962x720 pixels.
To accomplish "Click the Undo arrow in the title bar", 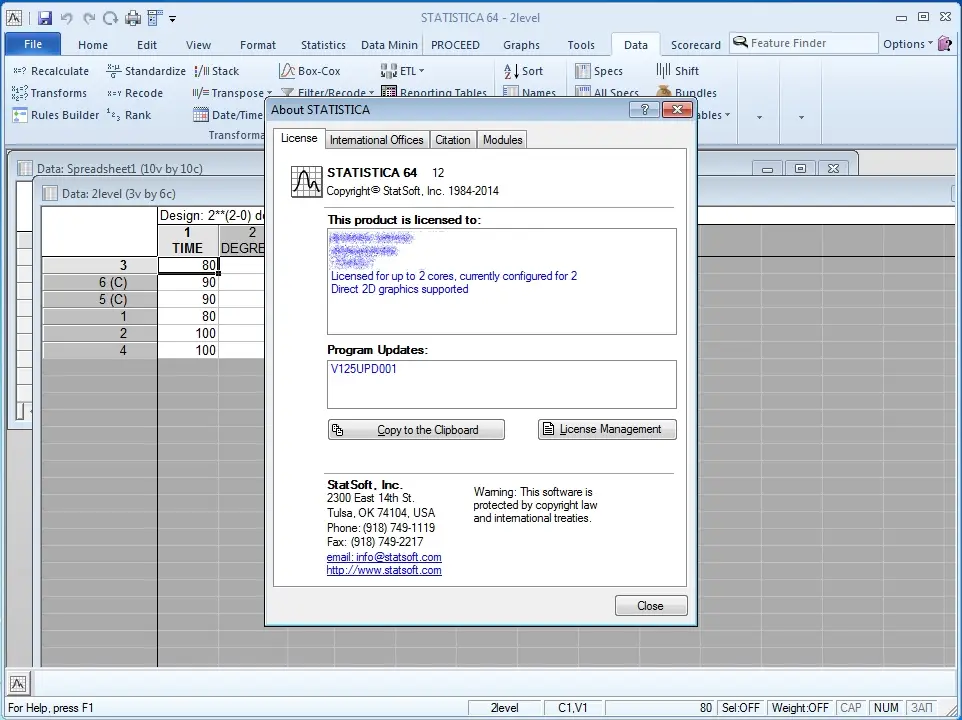I will click(x=66, y=18).
